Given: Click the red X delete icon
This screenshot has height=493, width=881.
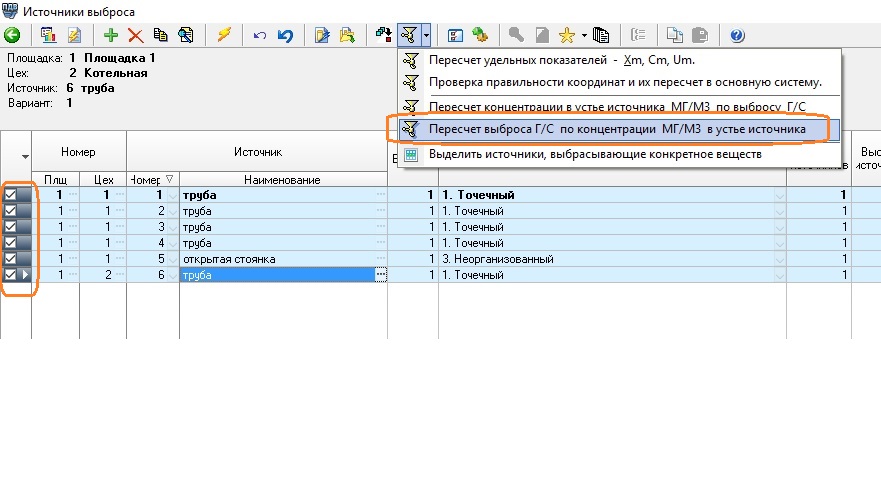Looking at the screenshot, I should point(135,35).
